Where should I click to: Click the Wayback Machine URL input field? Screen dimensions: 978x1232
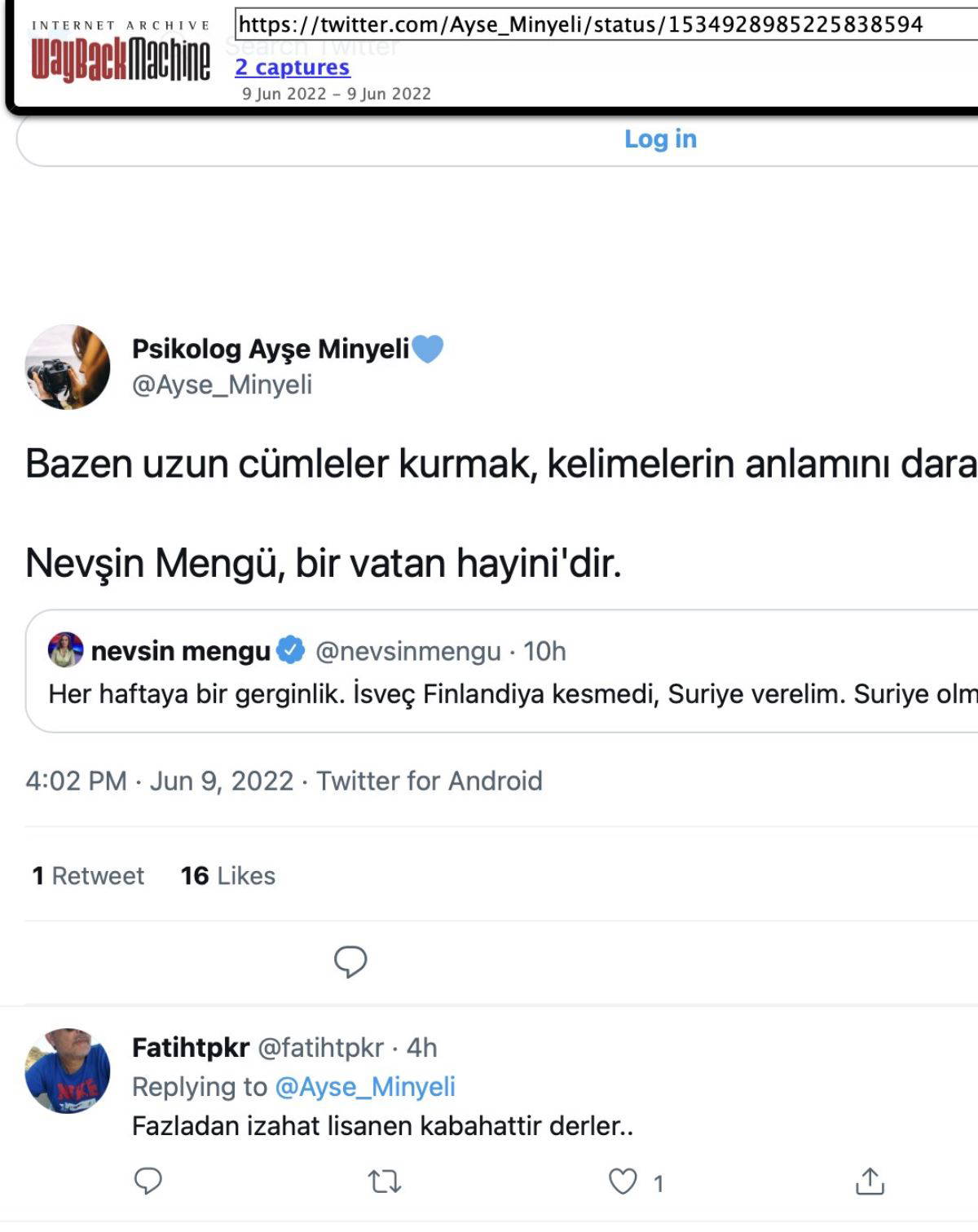coord(603,24)
